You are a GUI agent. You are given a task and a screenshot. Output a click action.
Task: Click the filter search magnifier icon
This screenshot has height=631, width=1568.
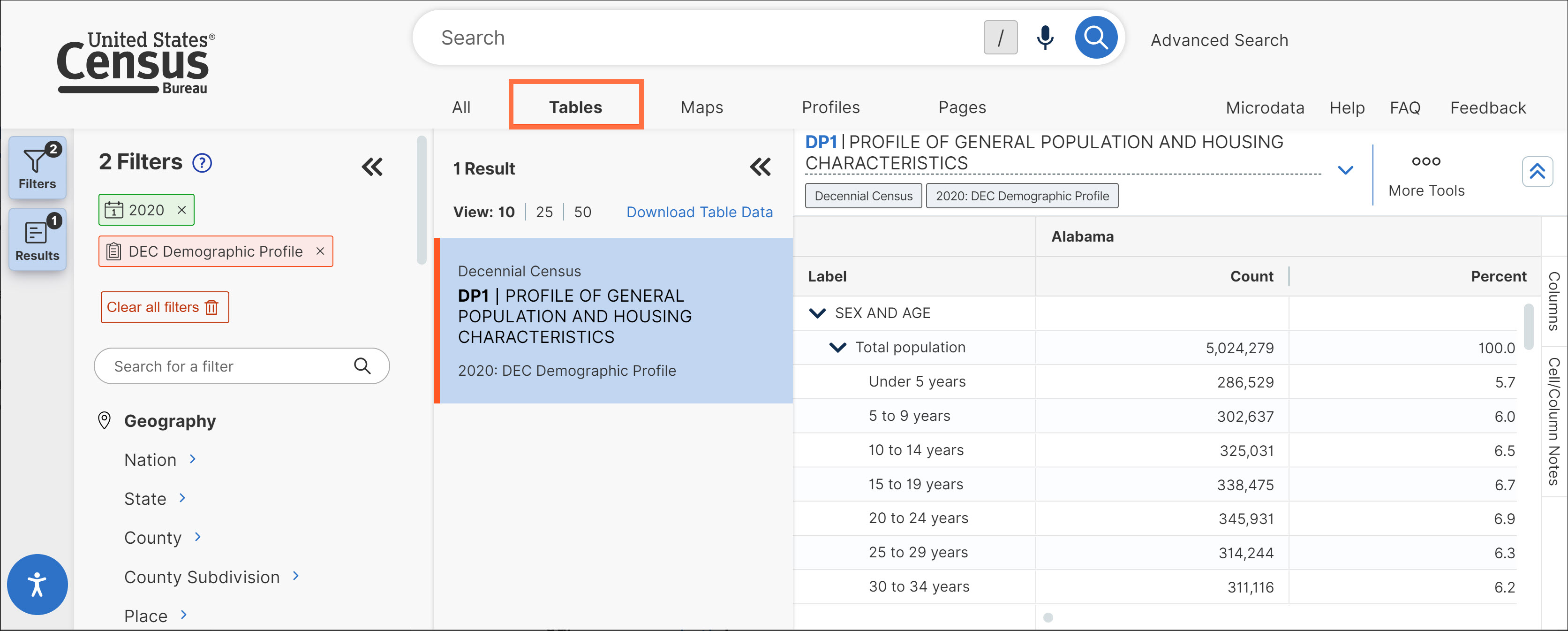click(362, 365)
